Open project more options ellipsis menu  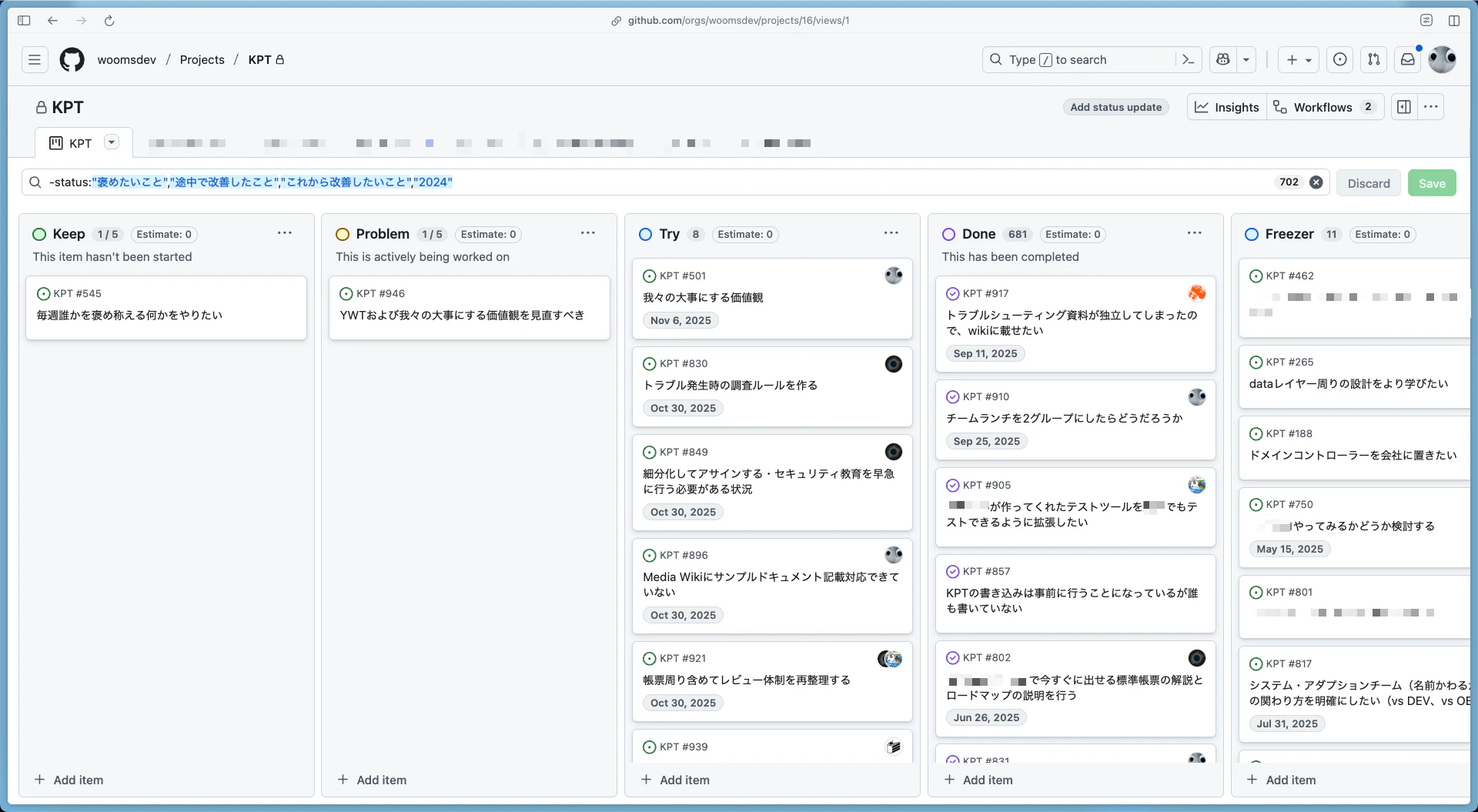click(1430, 107)
